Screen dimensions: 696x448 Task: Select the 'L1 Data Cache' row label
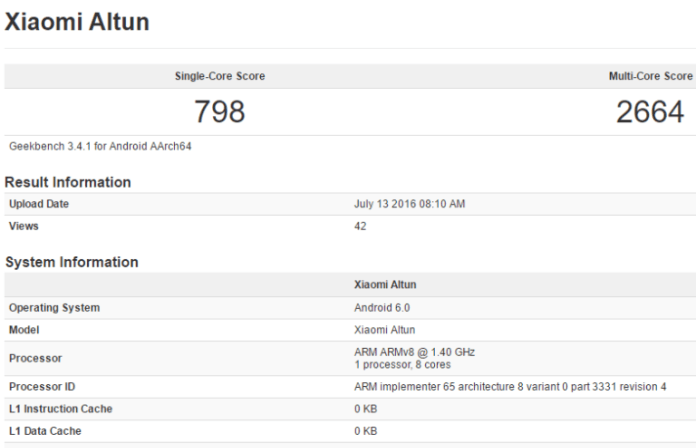pyautogui.click(x=45, y=431)
